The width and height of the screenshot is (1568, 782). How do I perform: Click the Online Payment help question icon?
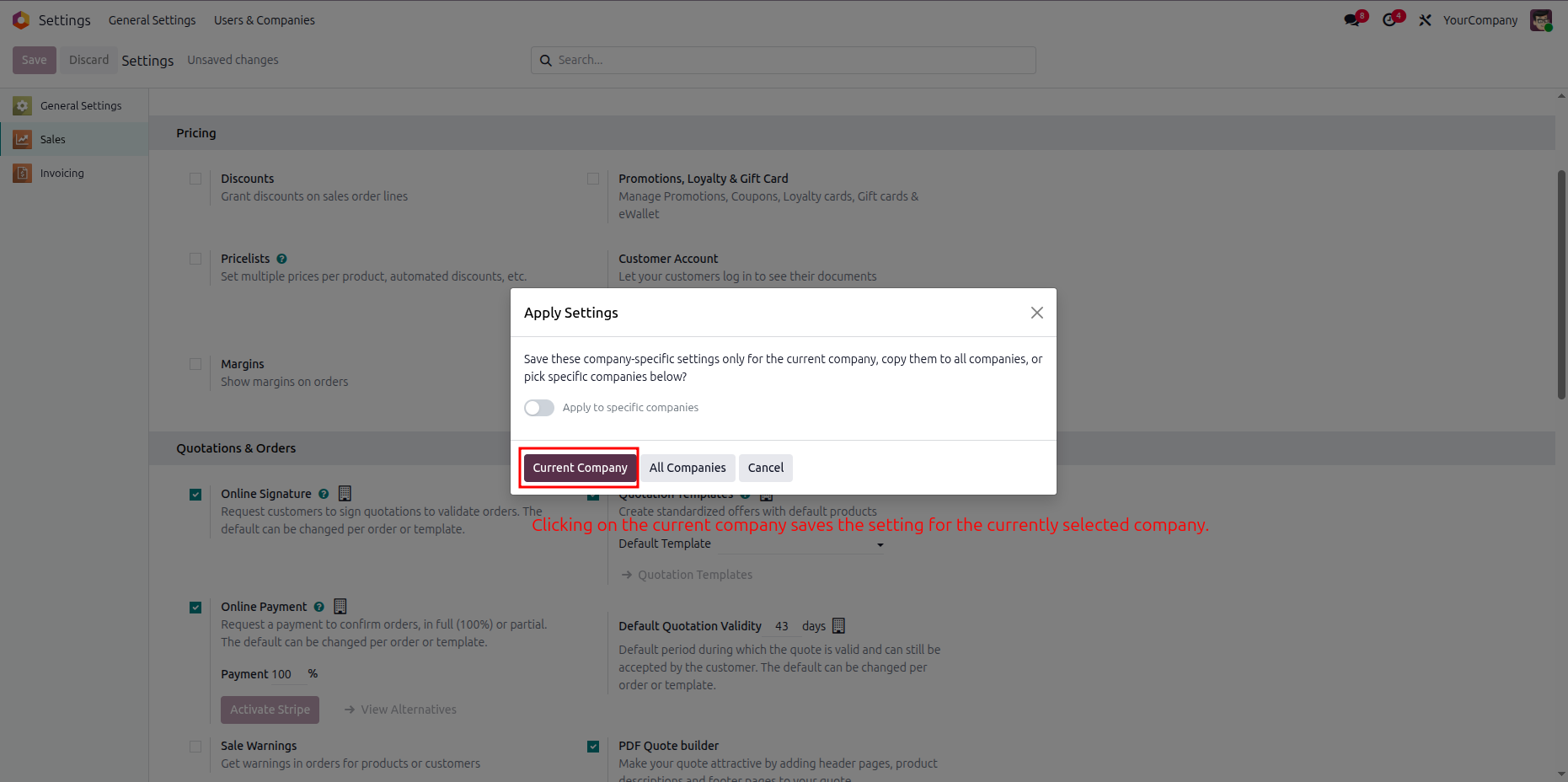point(318,607)
